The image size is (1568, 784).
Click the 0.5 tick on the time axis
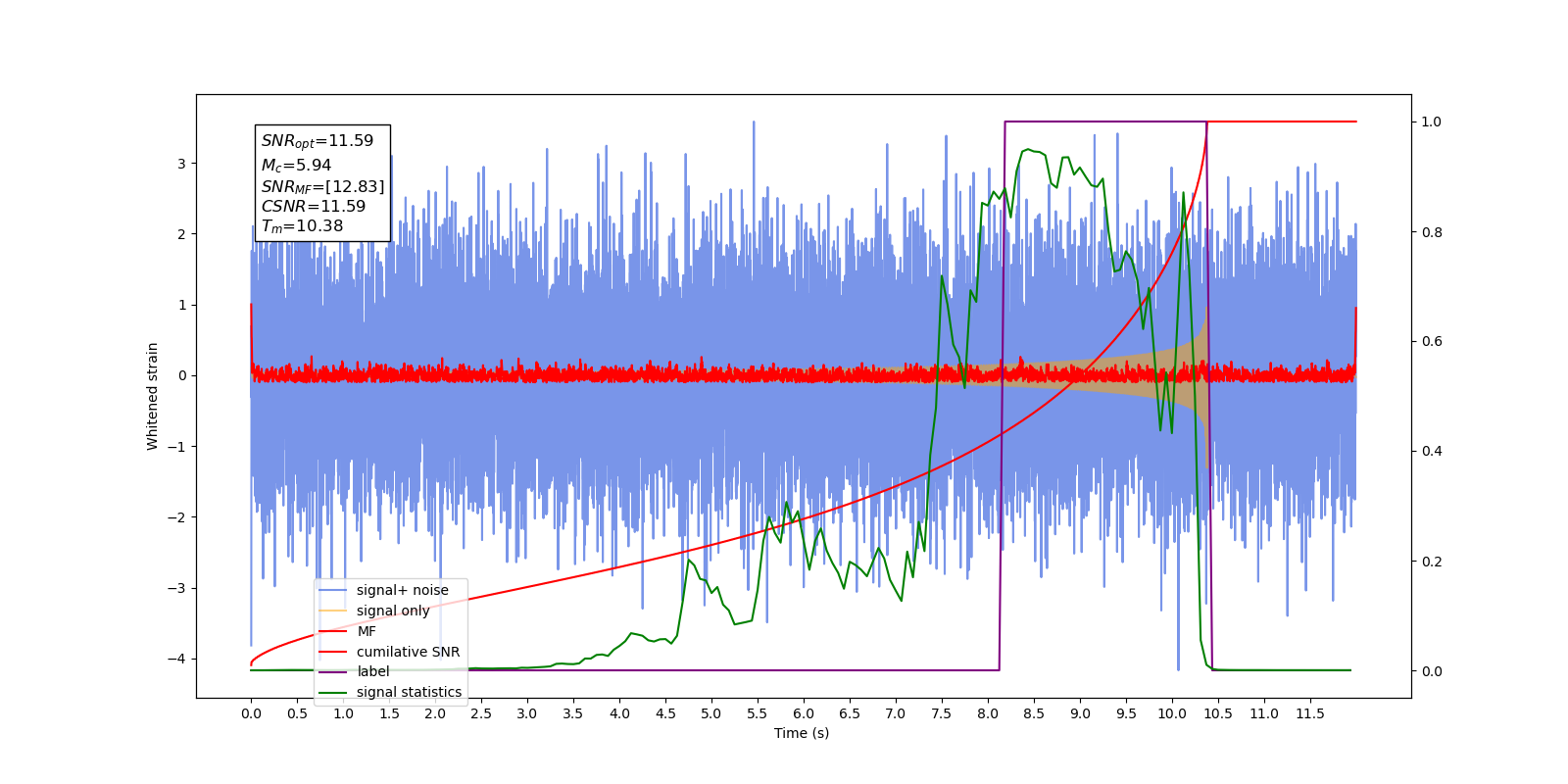coord(297,713)
